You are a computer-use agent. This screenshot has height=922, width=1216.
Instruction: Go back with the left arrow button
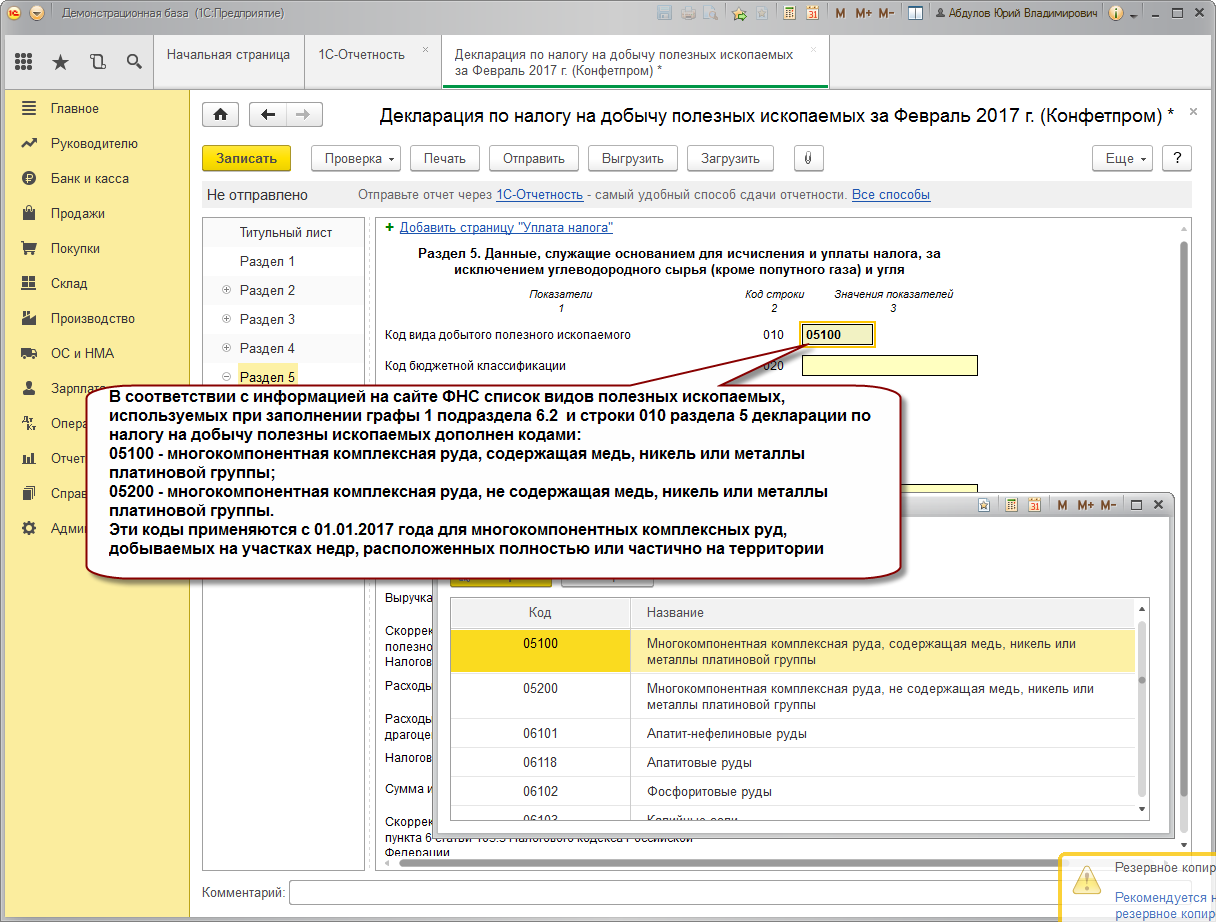pyautogui.click(x=267, y=115)
